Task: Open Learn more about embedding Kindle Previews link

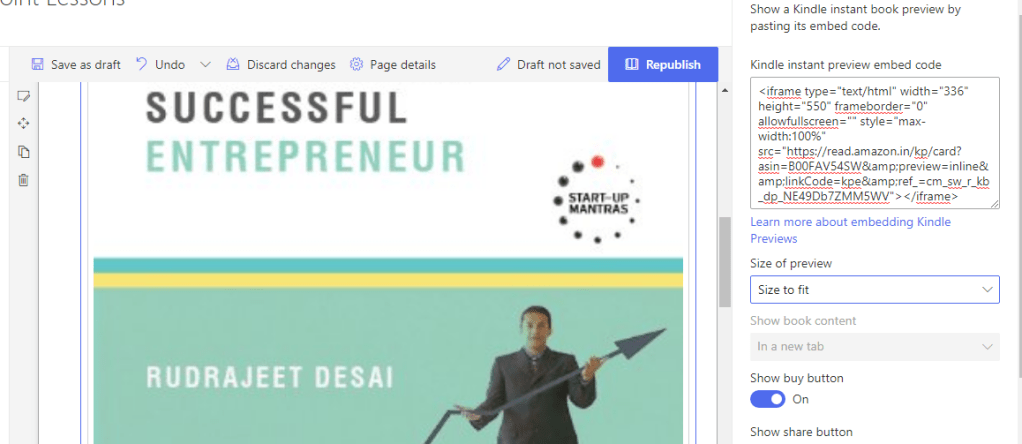Action: [851, 230]
